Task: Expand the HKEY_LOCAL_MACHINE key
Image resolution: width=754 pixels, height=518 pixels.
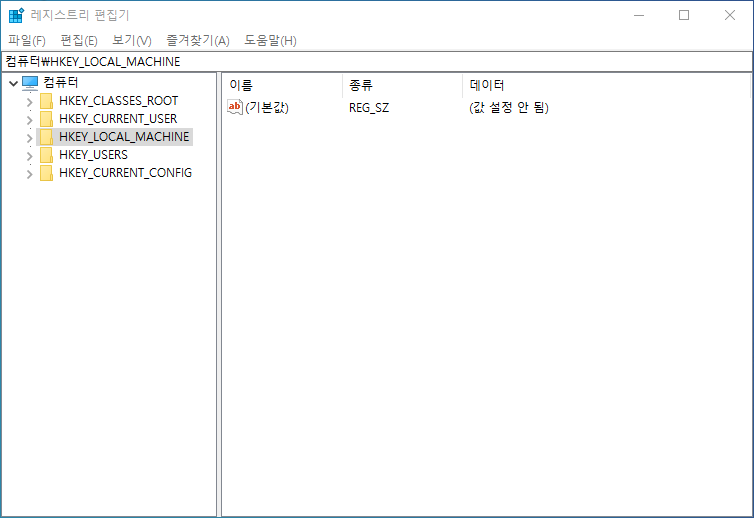Action: (29, 138)
